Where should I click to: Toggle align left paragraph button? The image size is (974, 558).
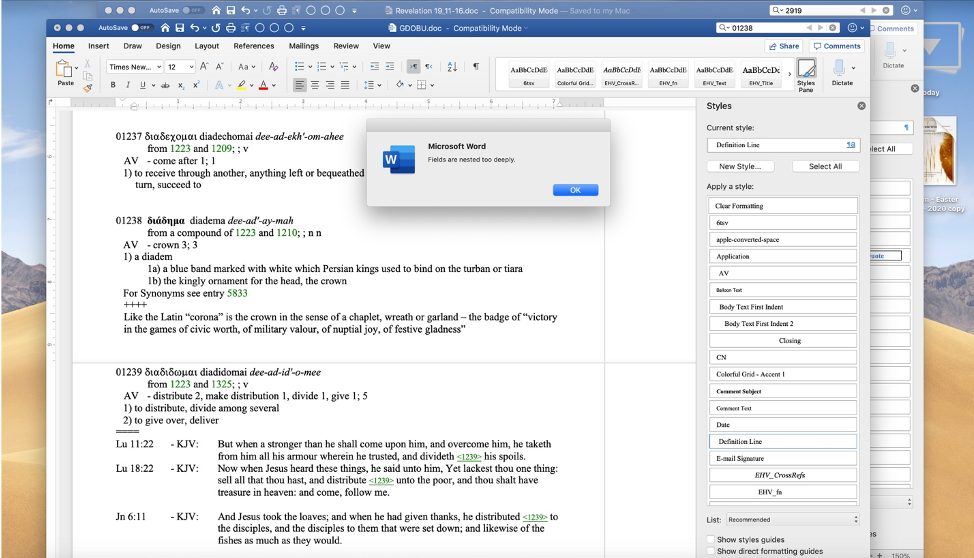coord(300,85)
